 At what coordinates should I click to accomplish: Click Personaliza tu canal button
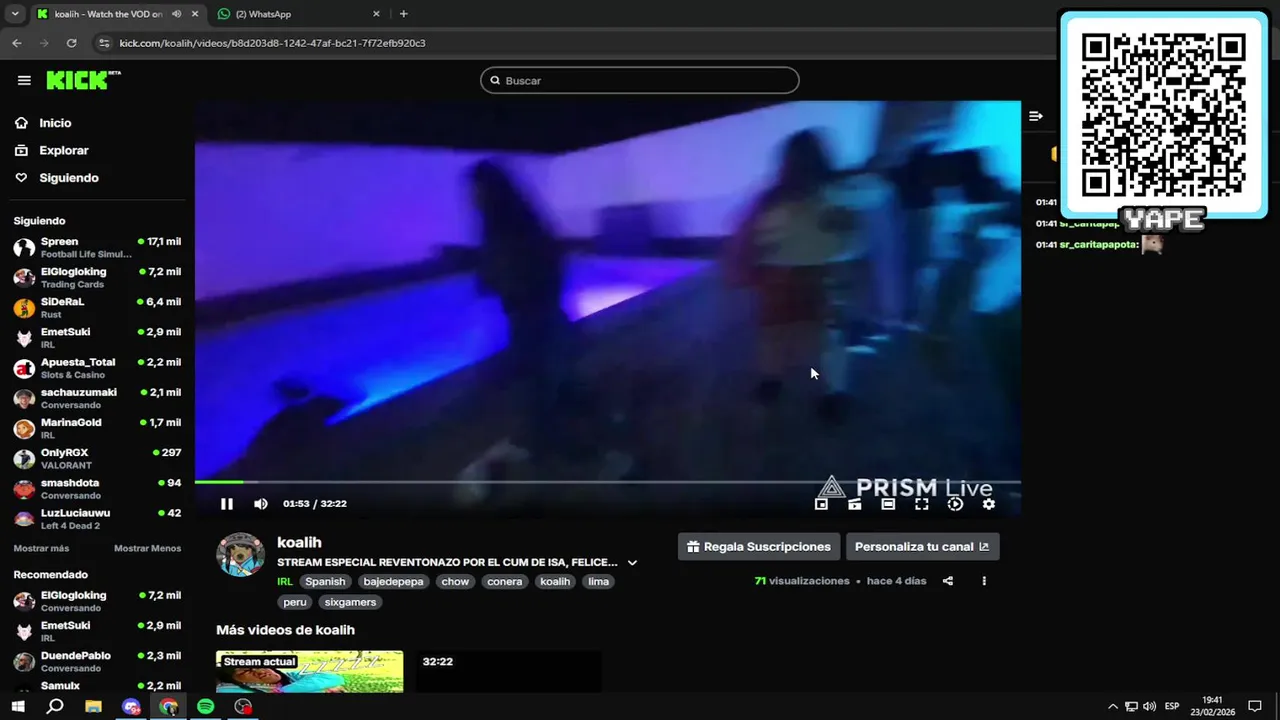tap(922, 547)
